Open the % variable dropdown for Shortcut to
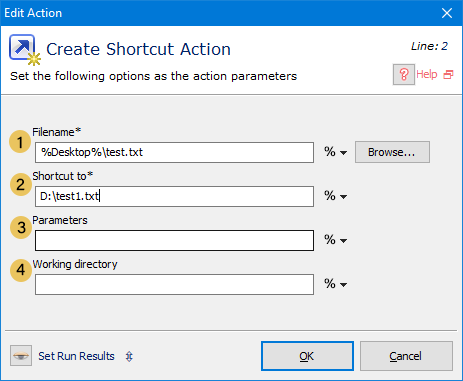The width and height of the screenshot is (463, 381). coord(335,196)
